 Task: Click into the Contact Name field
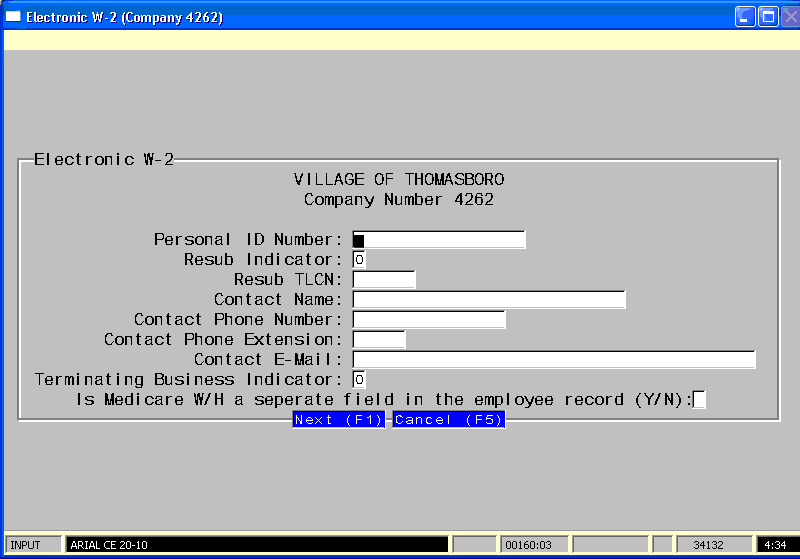click(489, 300)
